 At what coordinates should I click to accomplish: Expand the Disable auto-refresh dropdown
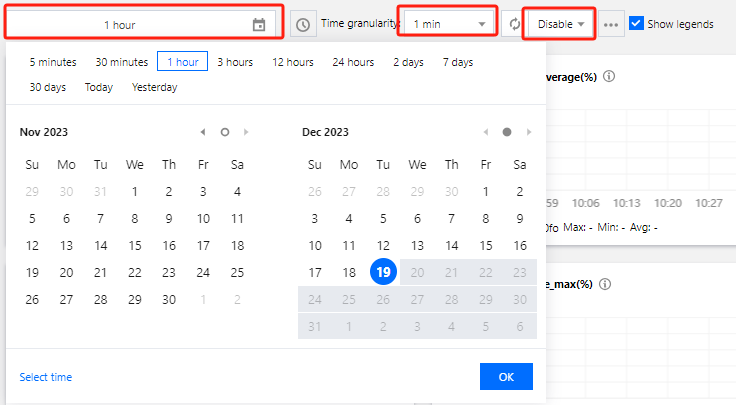561,23
